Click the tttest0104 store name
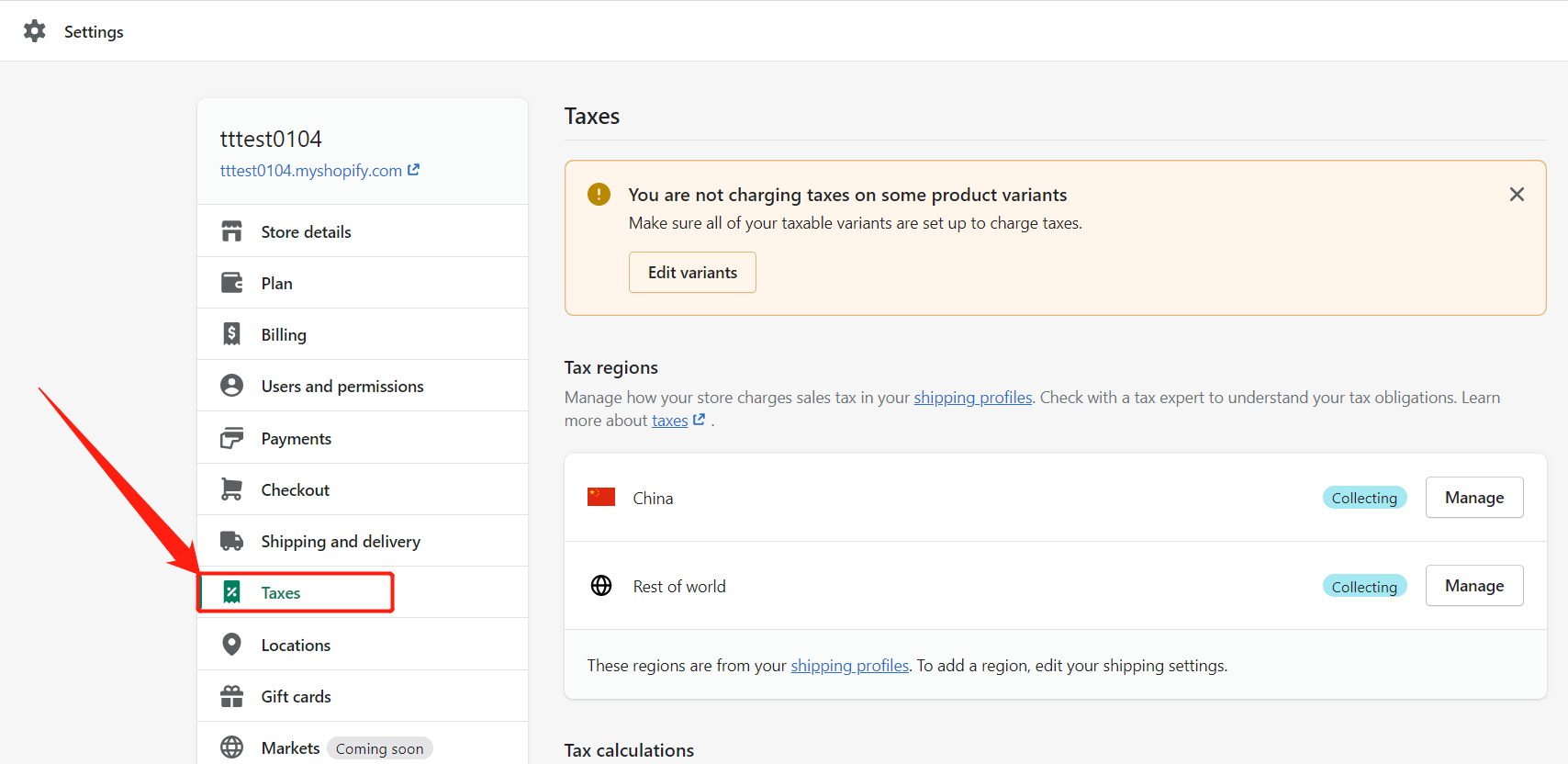 [271, 139]
